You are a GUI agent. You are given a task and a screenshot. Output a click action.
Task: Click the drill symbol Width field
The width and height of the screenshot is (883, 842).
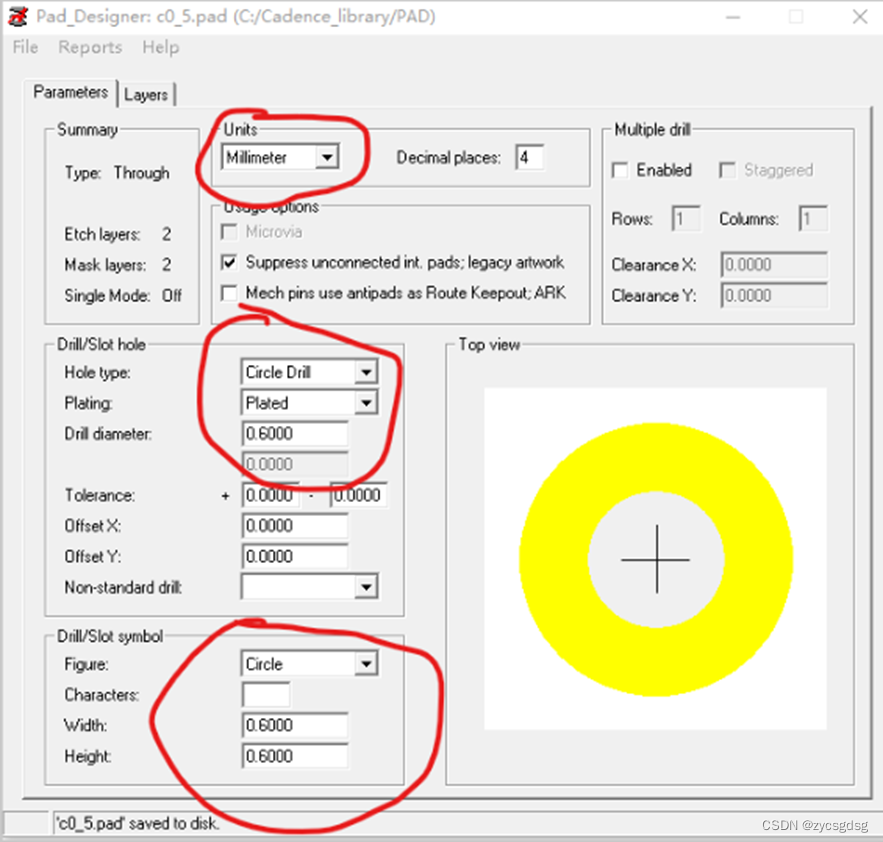(295, 726)
